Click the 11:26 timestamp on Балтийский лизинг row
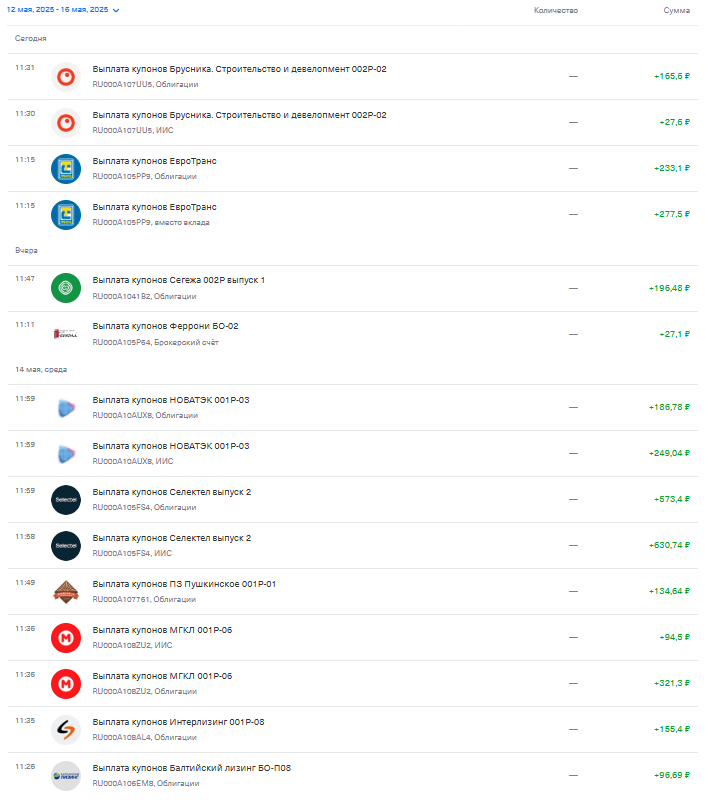The image size is (712, 803). 25,767
